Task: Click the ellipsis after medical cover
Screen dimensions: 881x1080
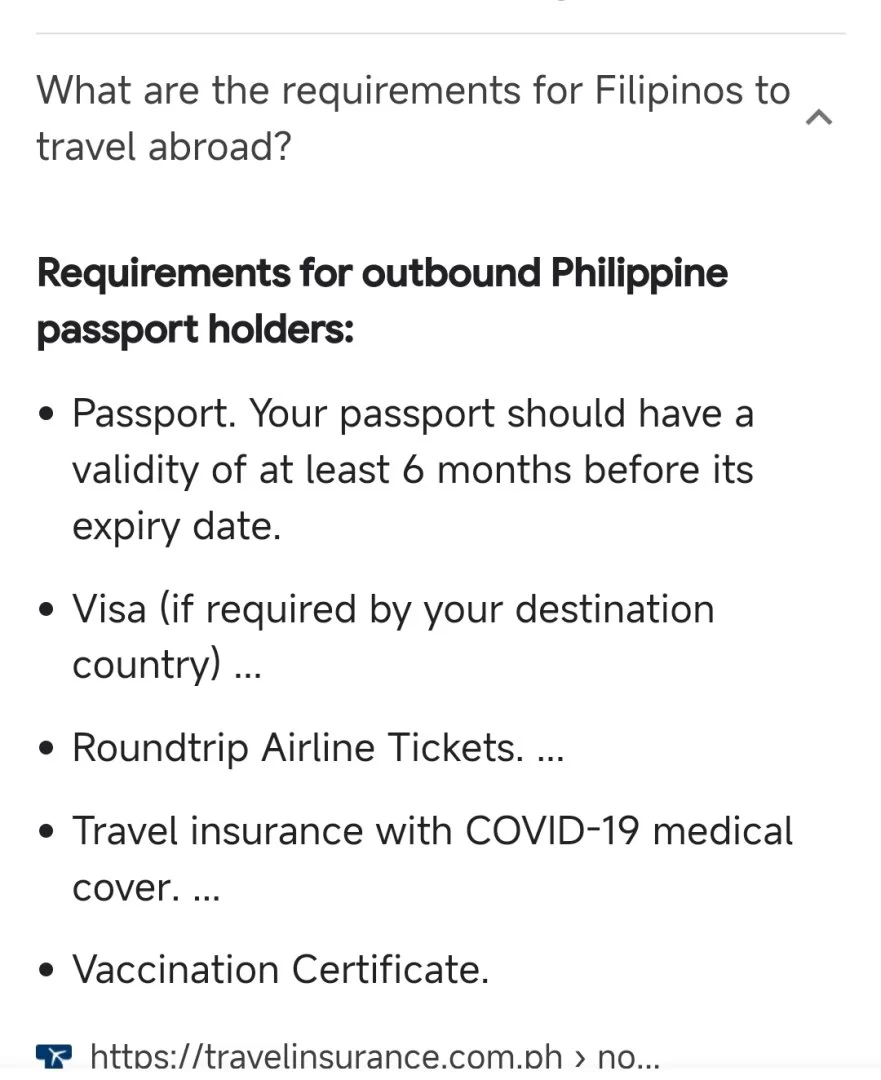Action: tap(205, 889)
